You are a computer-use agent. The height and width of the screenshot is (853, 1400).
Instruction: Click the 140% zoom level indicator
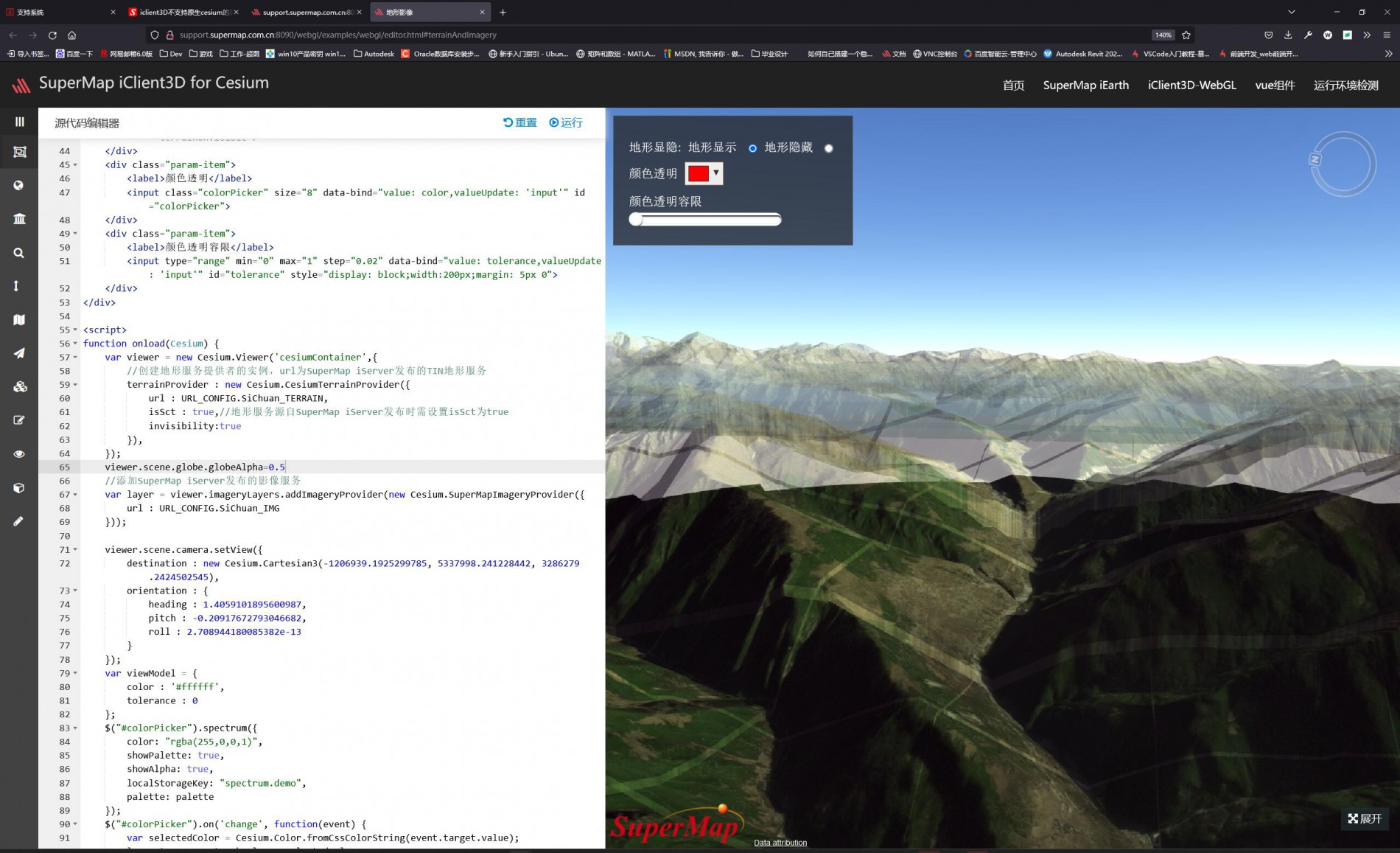pos(1163,35)
